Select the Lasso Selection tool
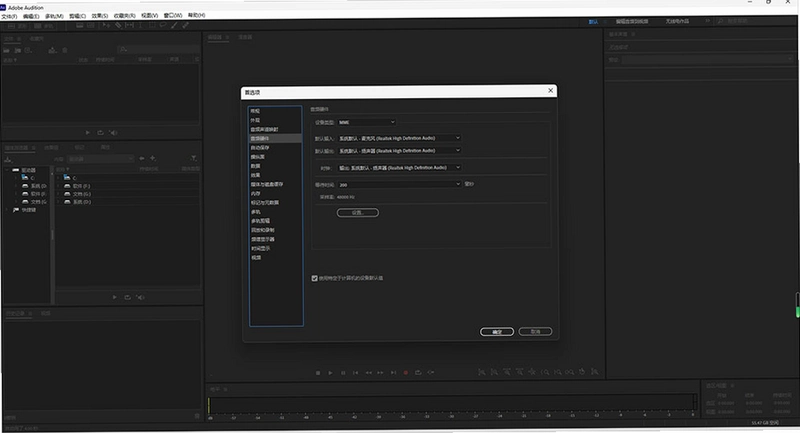 pyautogui.click(x=163, y=25)
